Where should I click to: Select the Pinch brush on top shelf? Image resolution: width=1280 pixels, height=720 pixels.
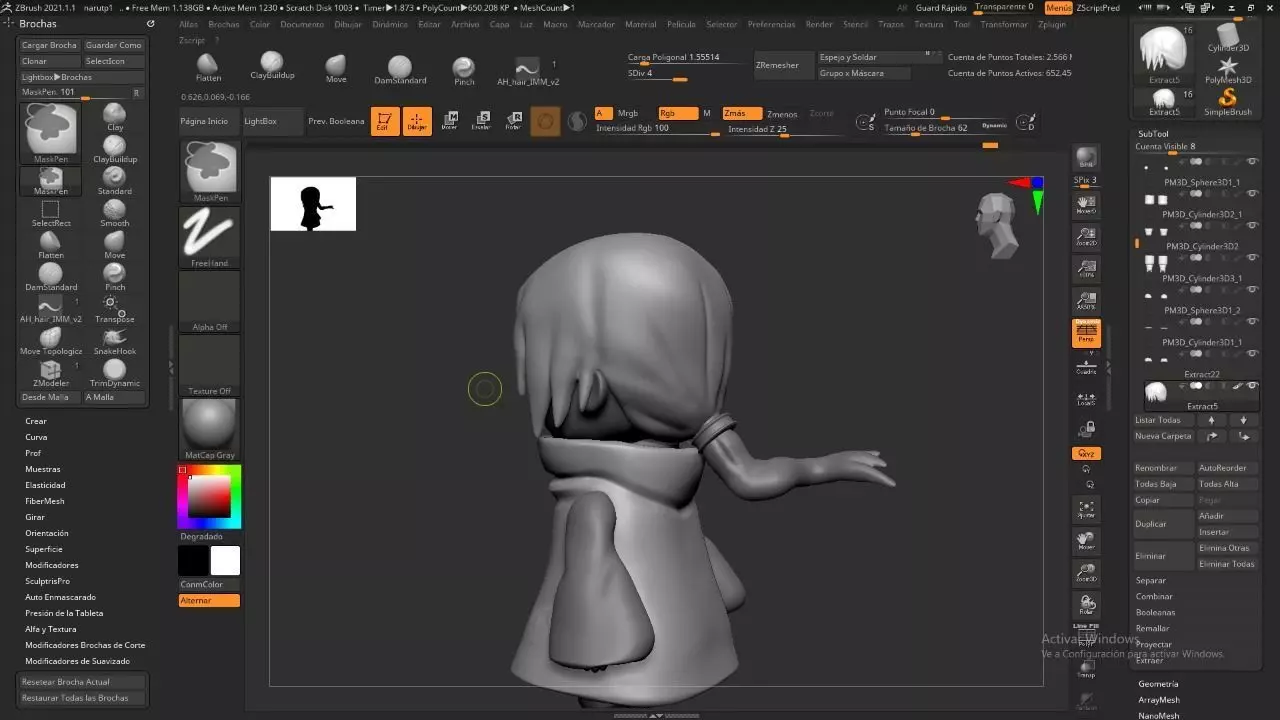(x=464, y=70)
